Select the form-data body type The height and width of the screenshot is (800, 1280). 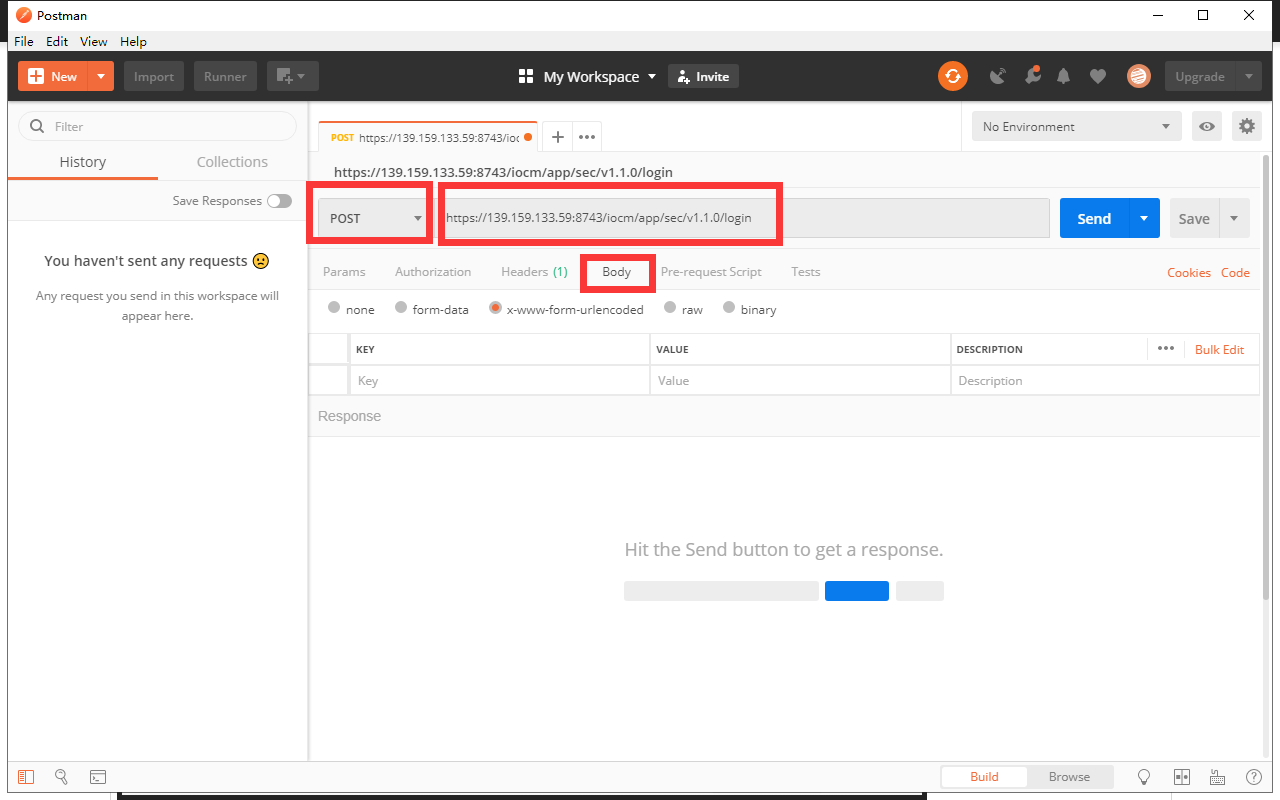[x=401, y=308]
